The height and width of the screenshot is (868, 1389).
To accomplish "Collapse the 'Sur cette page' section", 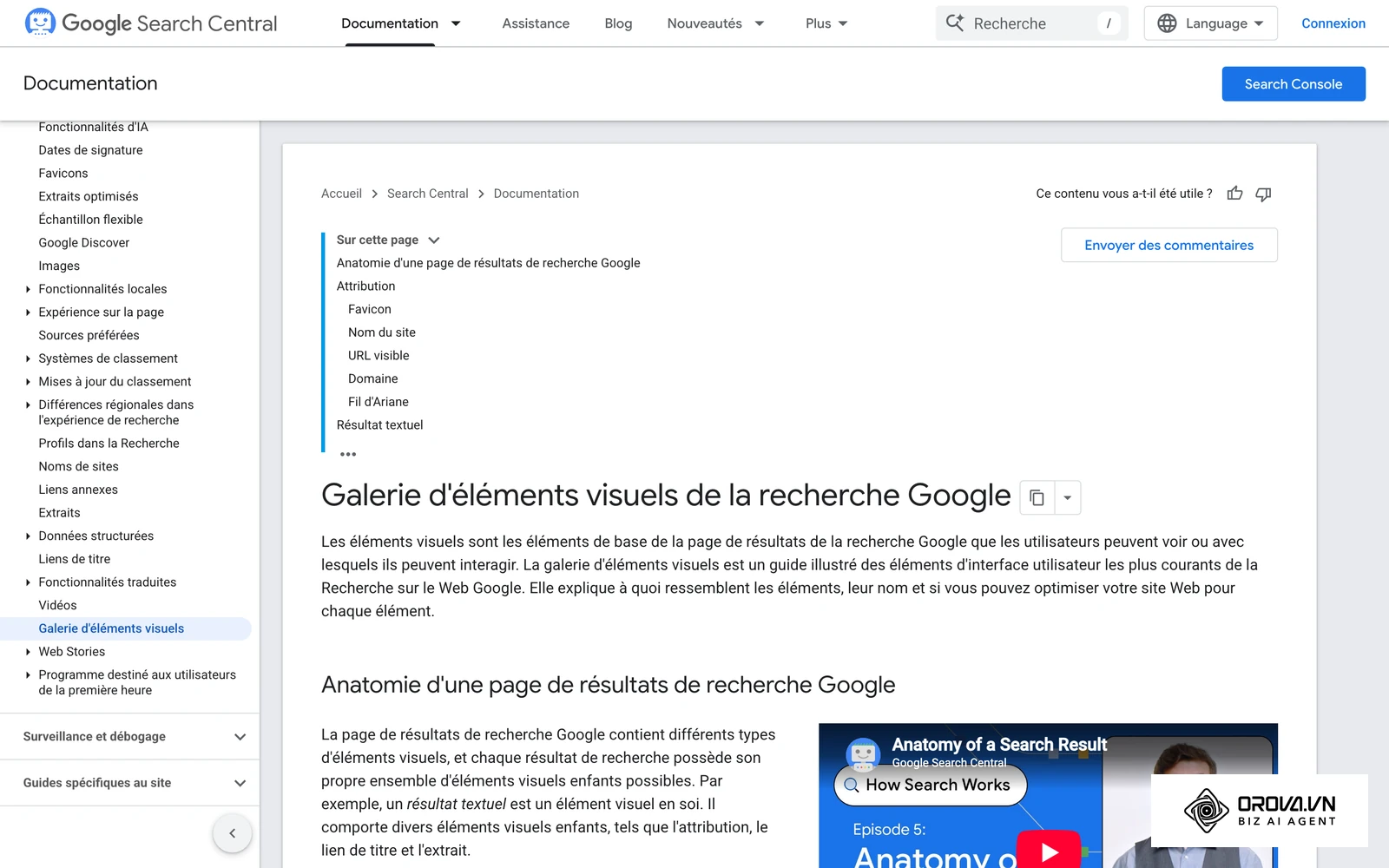I will coord(434,240).
